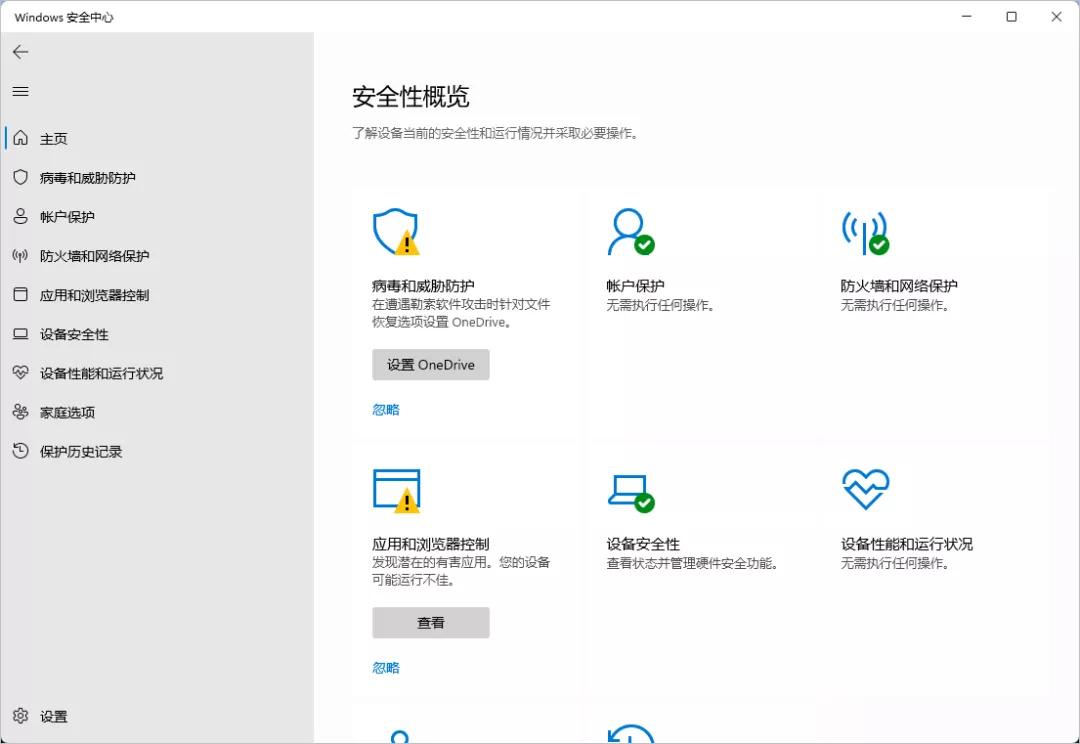This screenshot has width=1080, height=744.
Task: Click the back arrow at top left
Action: pyautogui.click(x=20, y=52)
